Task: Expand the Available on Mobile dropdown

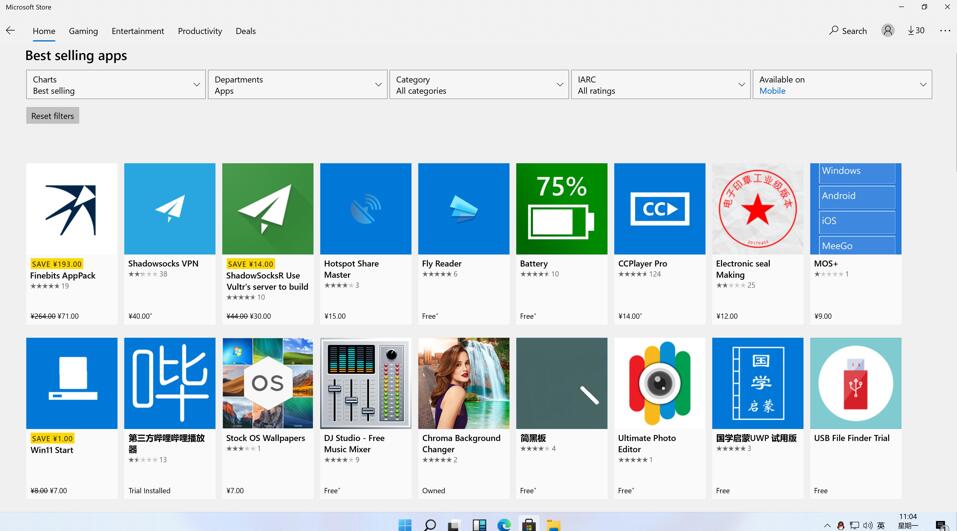Action: (842, 84)
